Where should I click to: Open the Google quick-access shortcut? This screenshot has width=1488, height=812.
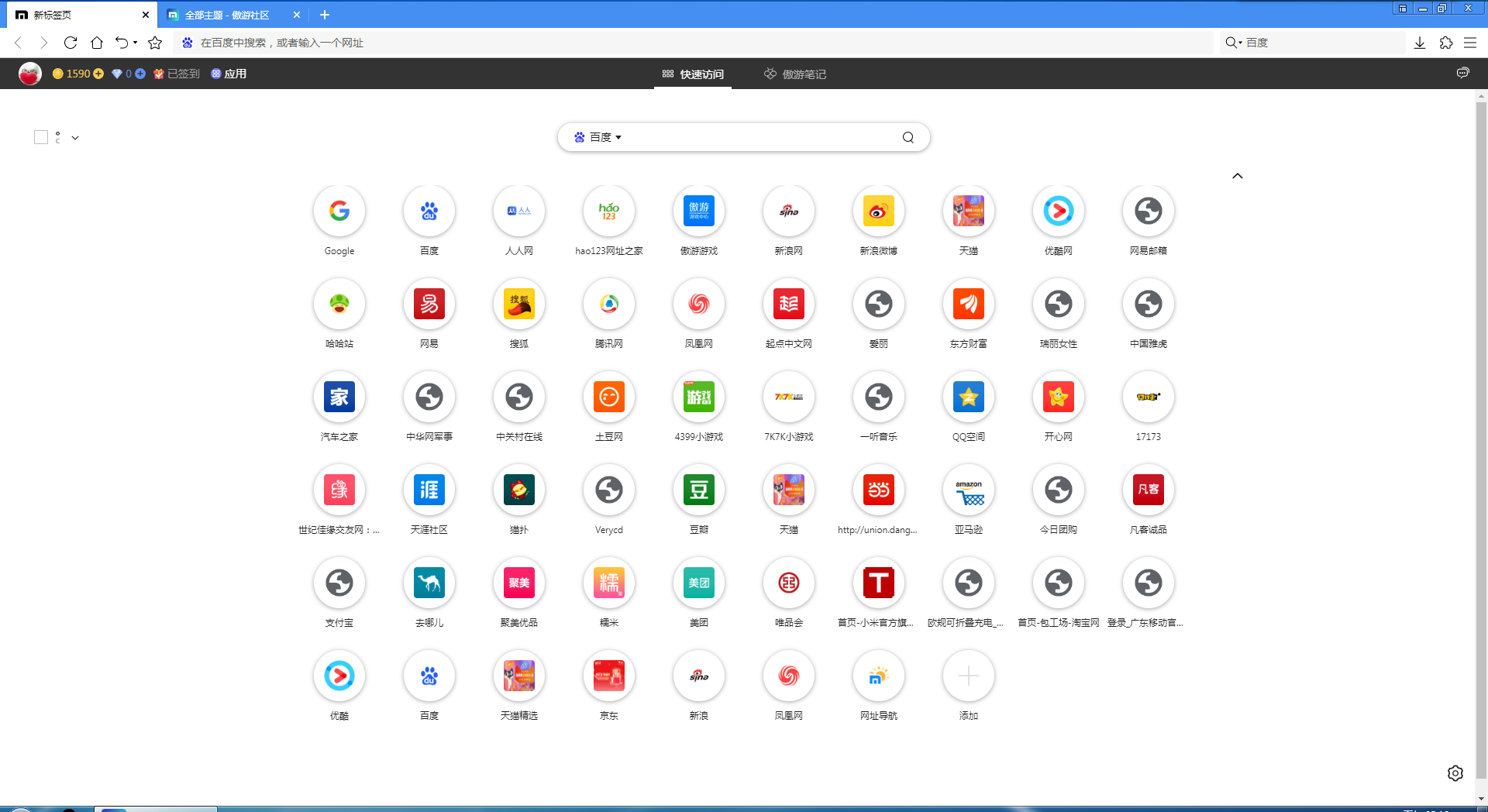tap(339, 212)
